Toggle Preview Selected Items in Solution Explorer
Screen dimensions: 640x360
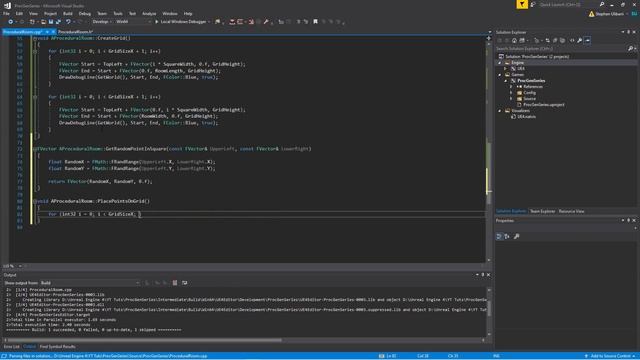point(588,40)
